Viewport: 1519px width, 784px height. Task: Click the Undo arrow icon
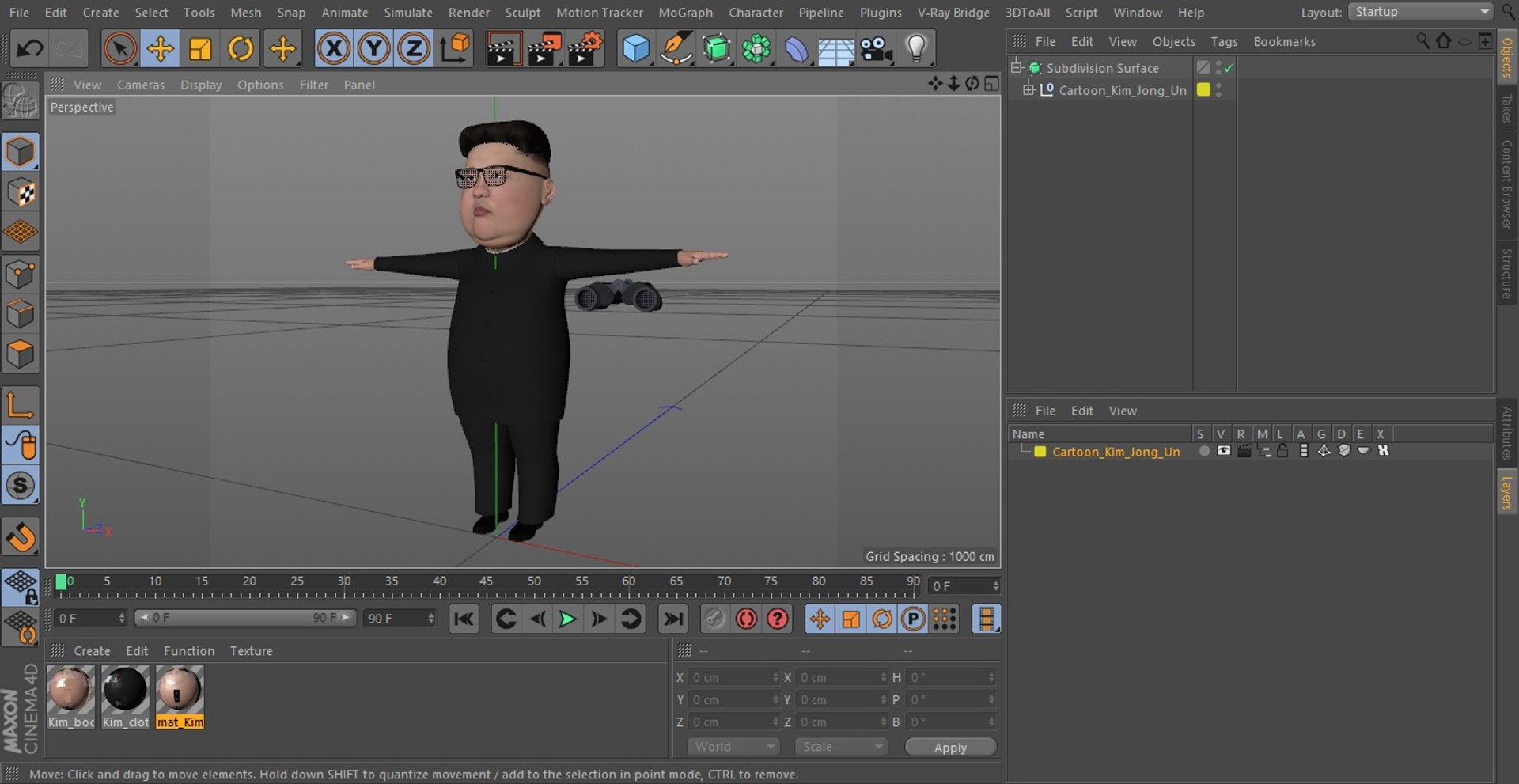click(30, 49)
